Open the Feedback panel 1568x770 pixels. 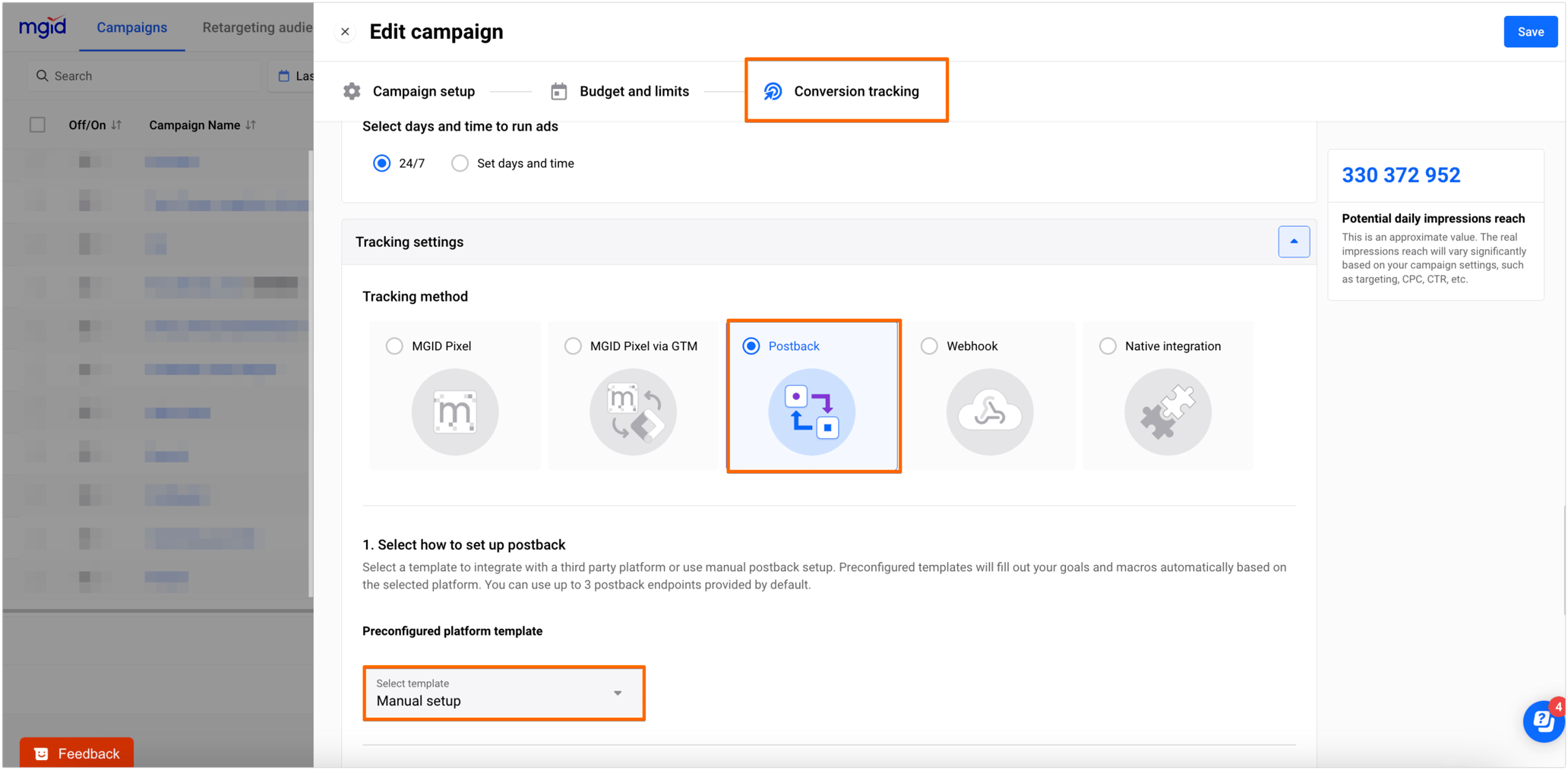coord(76,753)
